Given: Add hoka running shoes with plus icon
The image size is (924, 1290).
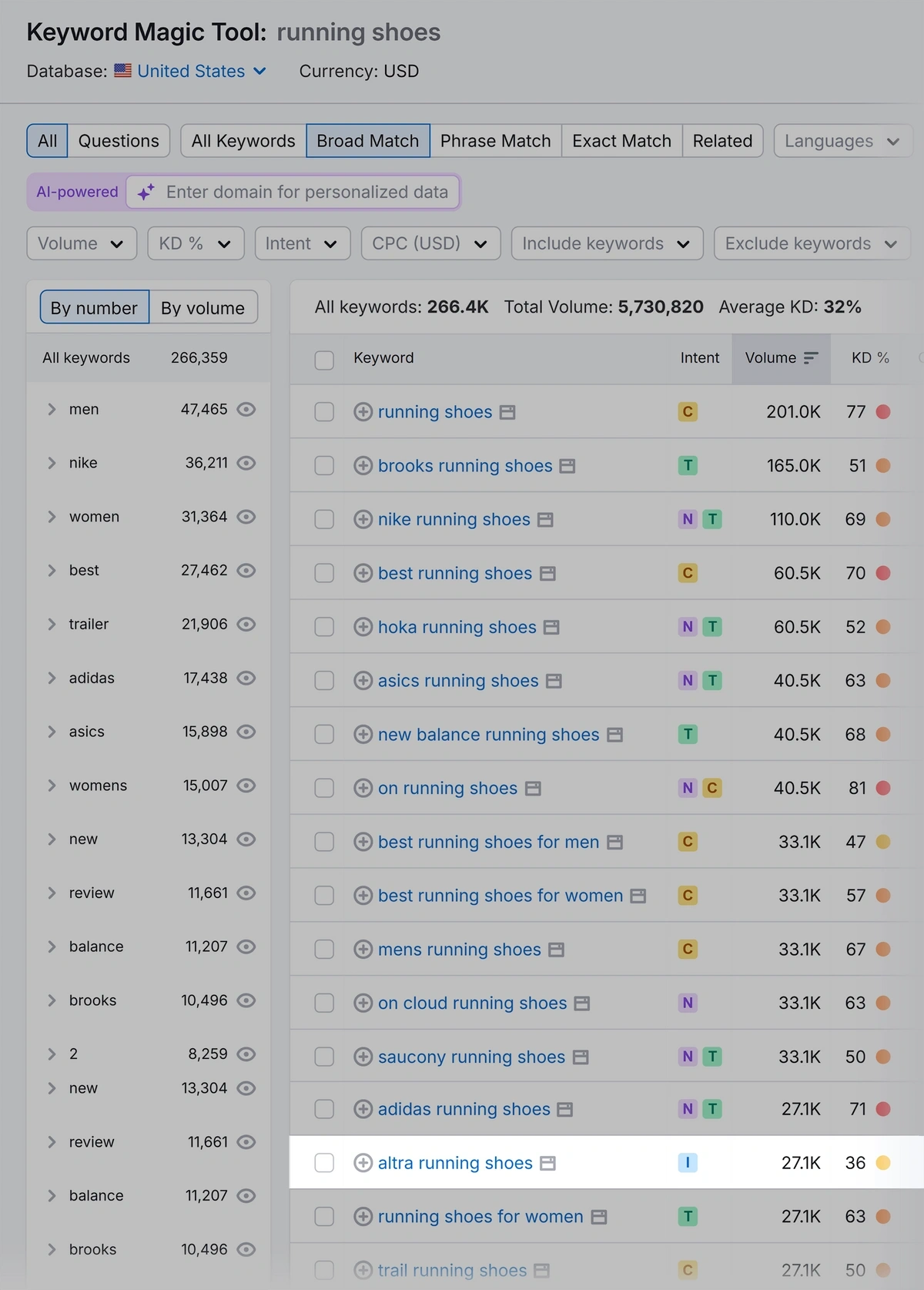Looking at the screenshot, I should (363, 627).
